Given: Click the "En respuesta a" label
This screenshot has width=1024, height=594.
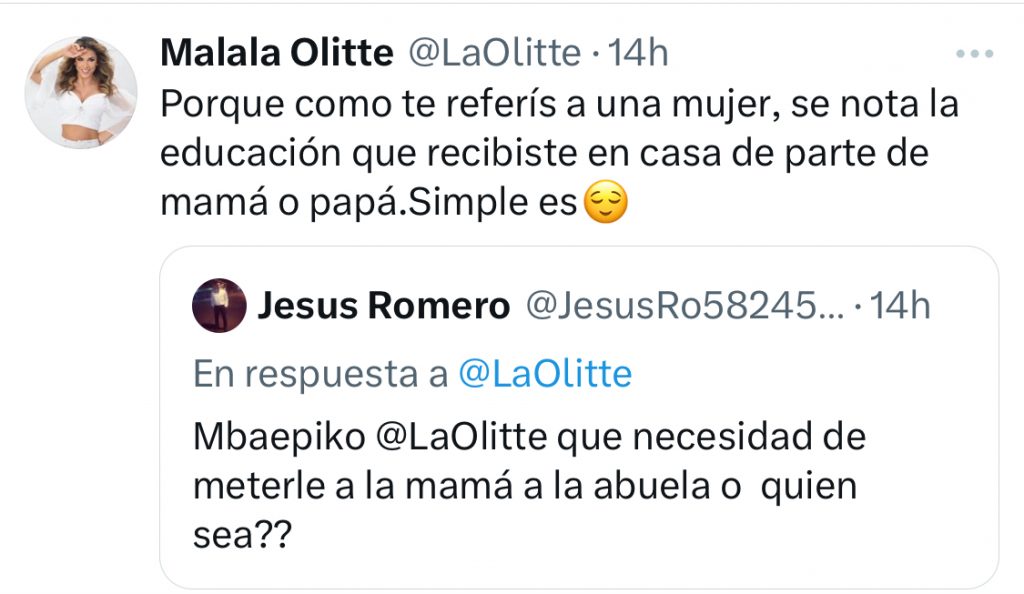Looking at the screenshot, I should pos(319,374).
